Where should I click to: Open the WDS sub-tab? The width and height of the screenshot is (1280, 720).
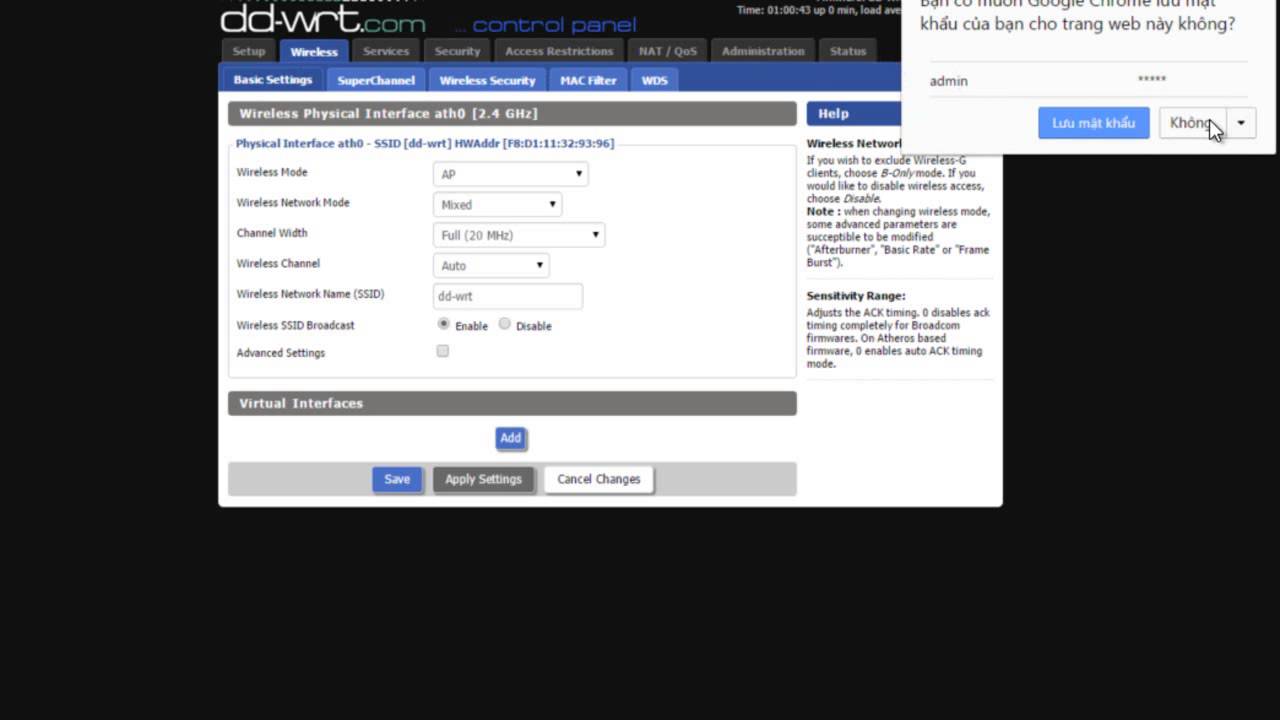point(654,80)
